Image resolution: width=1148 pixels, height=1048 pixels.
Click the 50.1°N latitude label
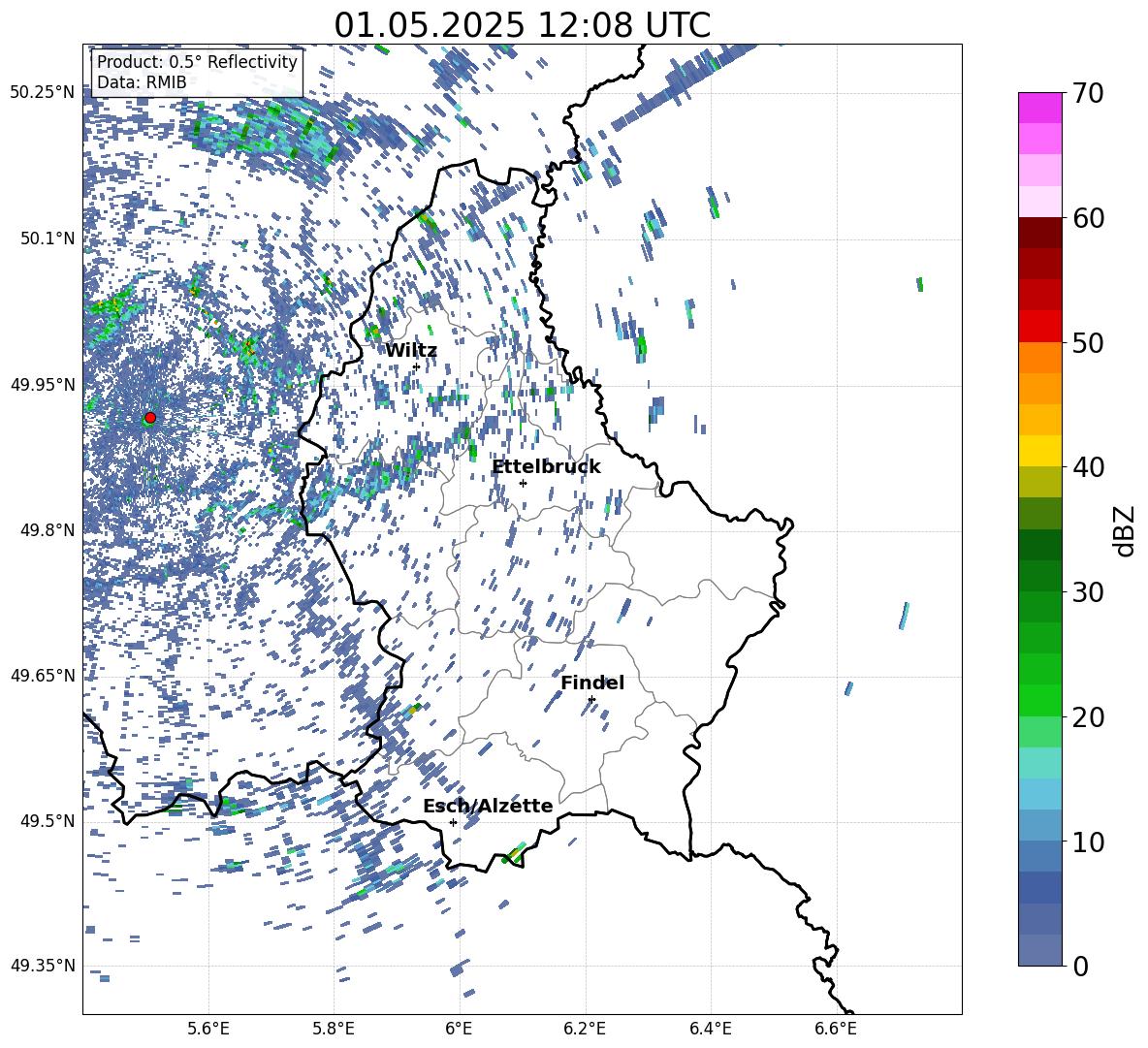[x=48, y=239]
